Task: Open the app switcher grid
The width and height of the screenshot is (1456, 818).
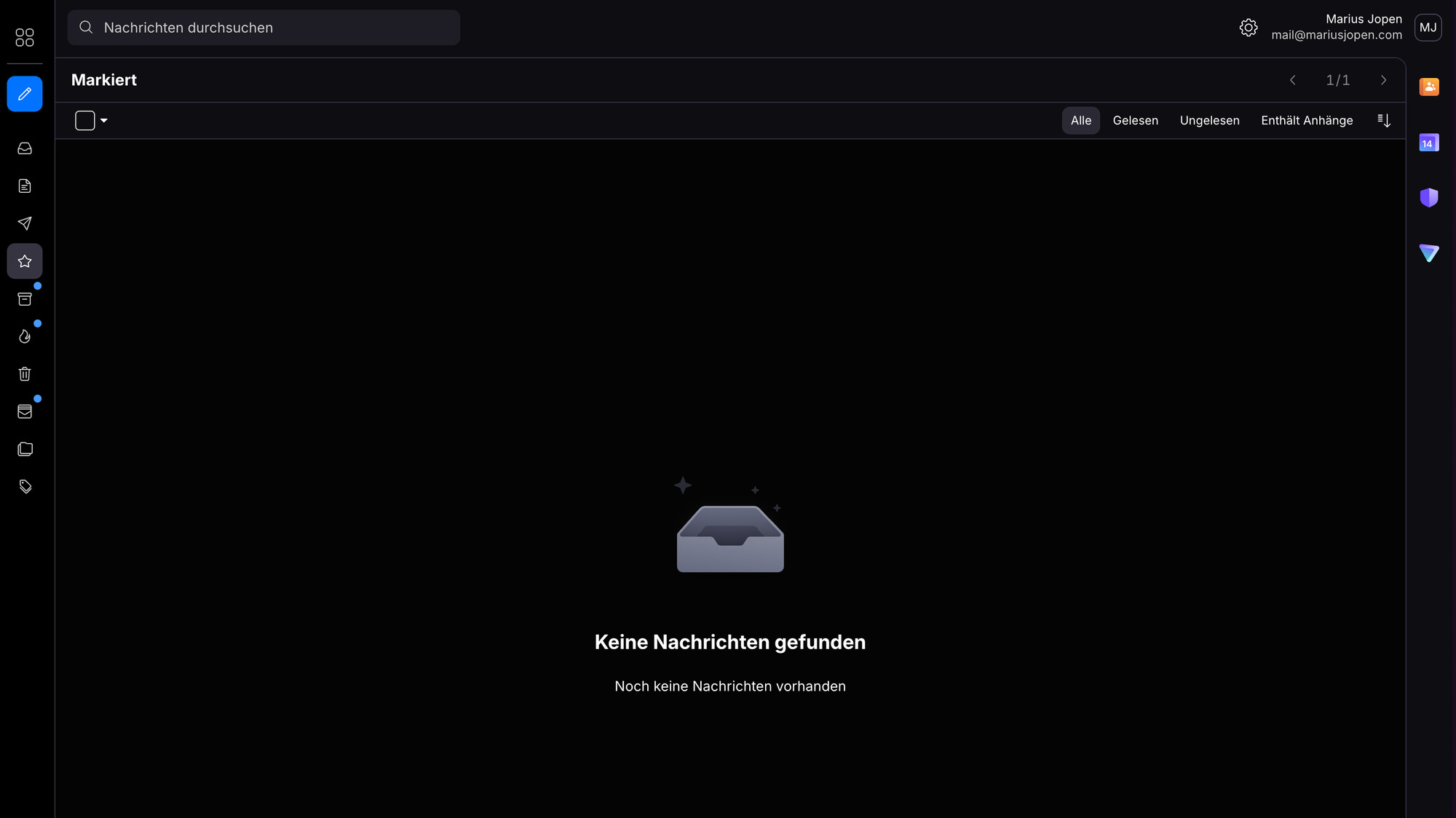Action: pyautogui.click(x=25, y=37)
